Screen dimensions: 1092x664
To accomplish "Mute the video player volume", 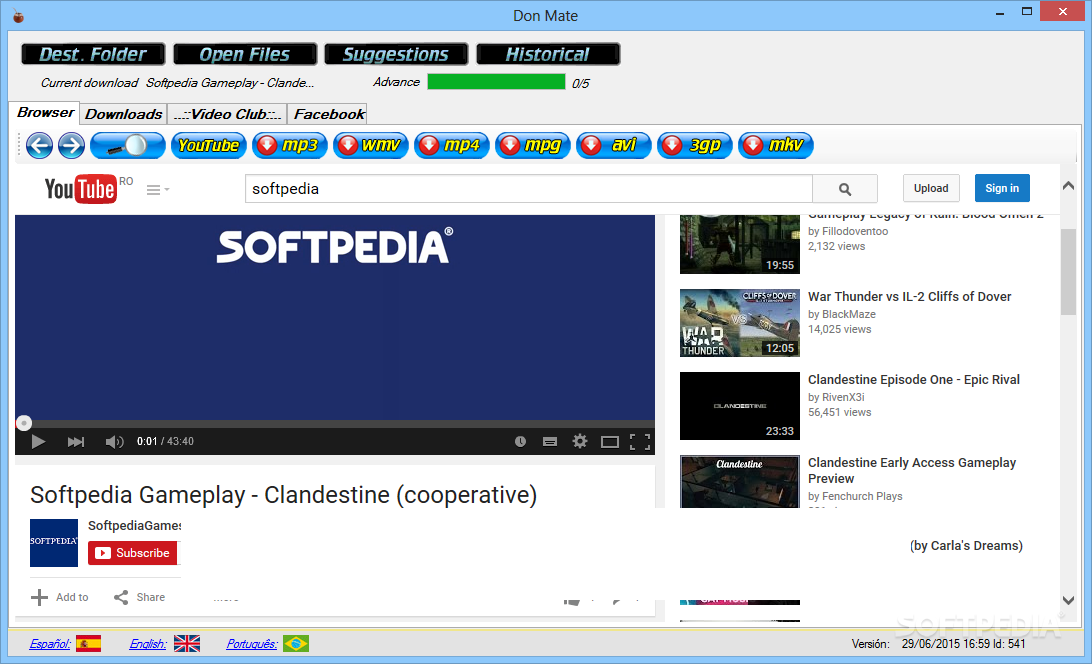I will click(114, 442).
